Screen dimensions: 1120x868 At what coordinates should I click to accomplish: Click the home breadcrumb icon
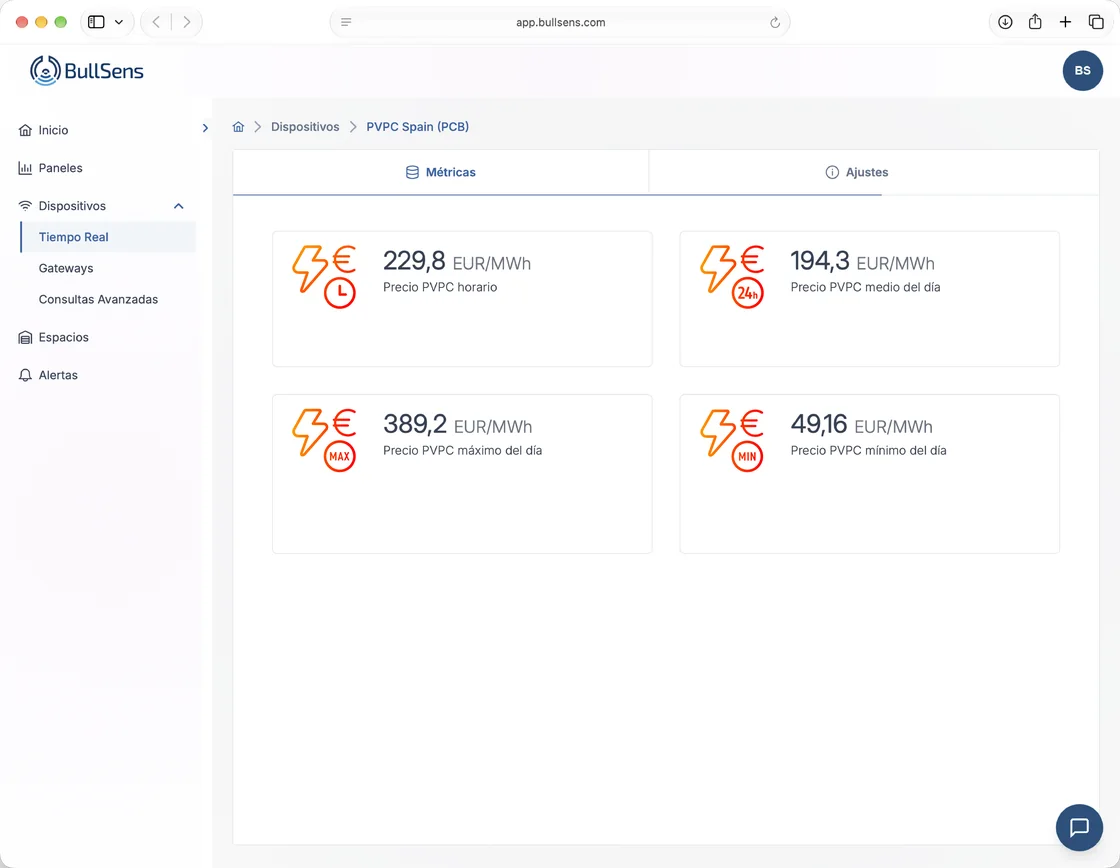point(239,126)
